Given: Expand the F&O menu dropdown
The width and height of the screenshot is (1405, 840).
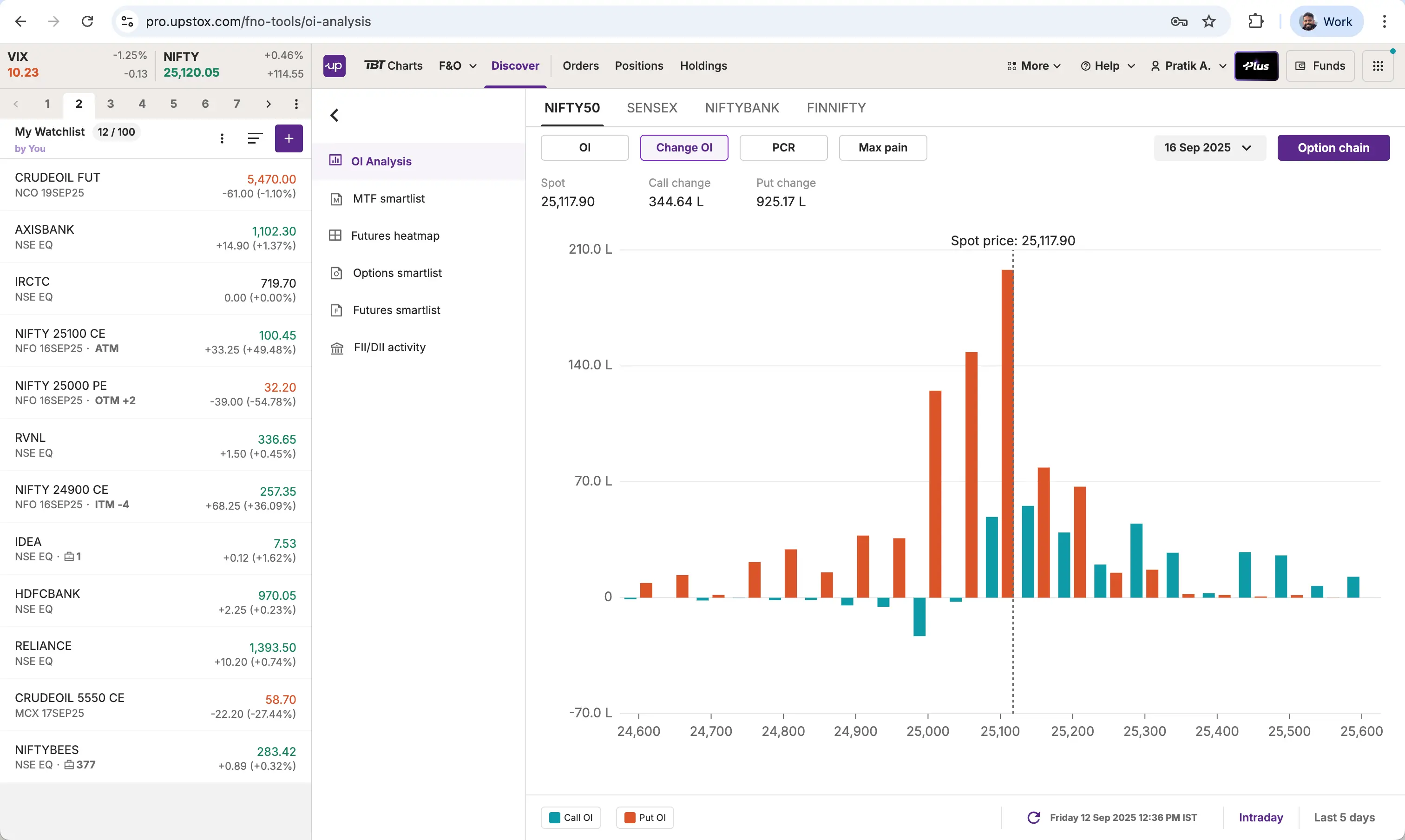Looking at the screenshot, I should coord(457,66).
